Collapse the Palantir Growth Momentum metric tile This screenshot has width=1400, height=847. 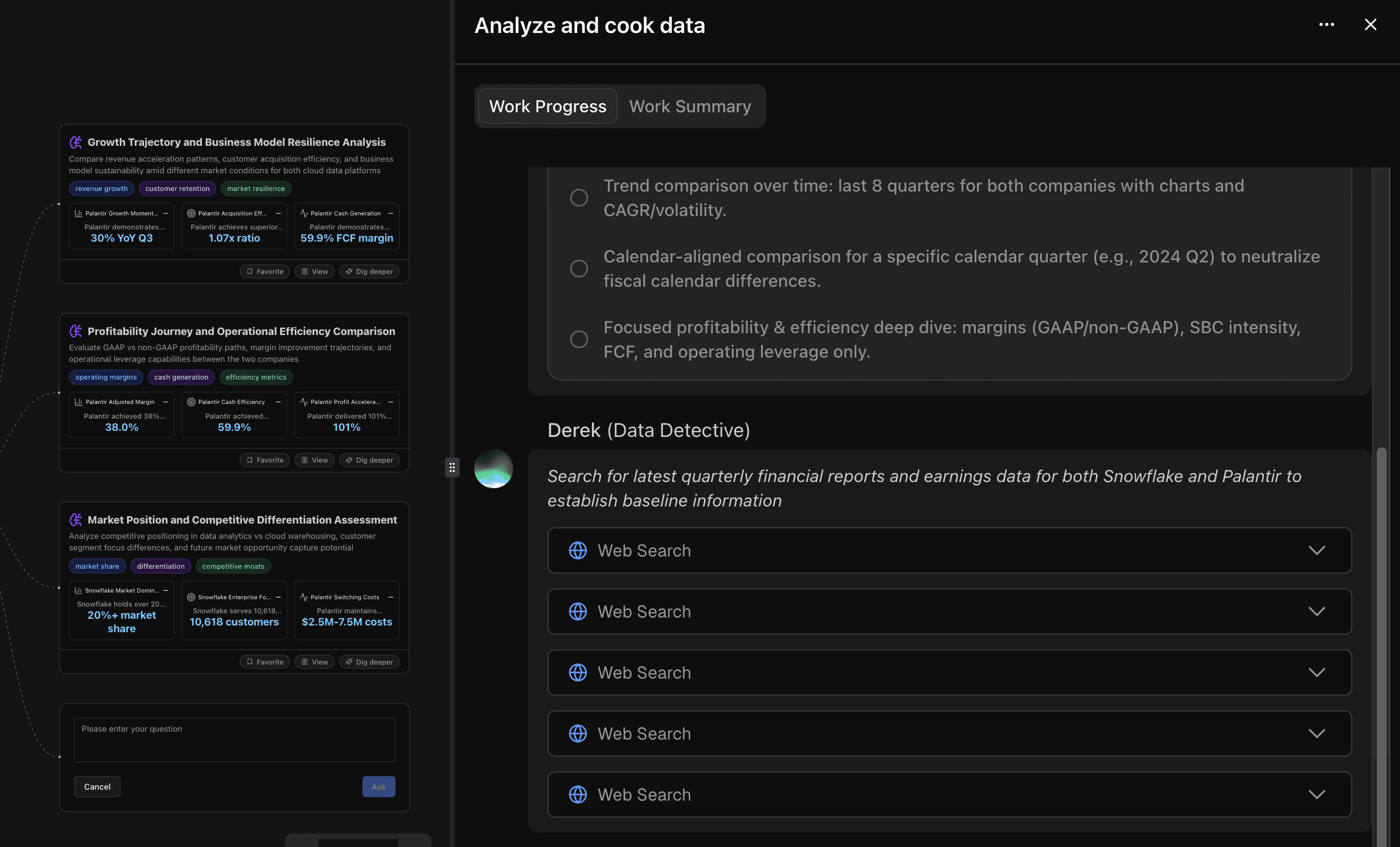point(165,214)
